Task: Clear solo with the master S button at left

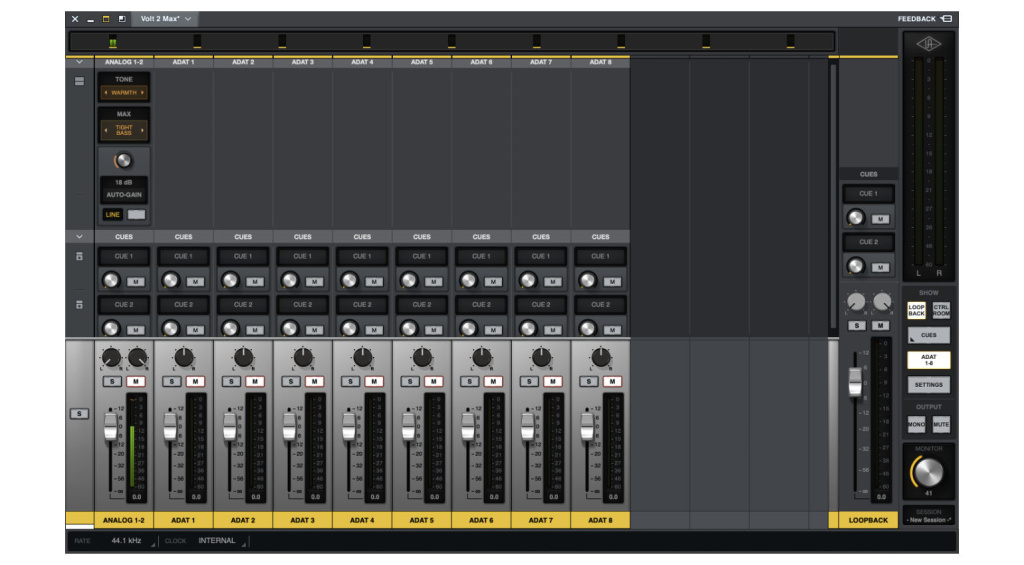Action: pyautogui.click(x=79, y=413)
